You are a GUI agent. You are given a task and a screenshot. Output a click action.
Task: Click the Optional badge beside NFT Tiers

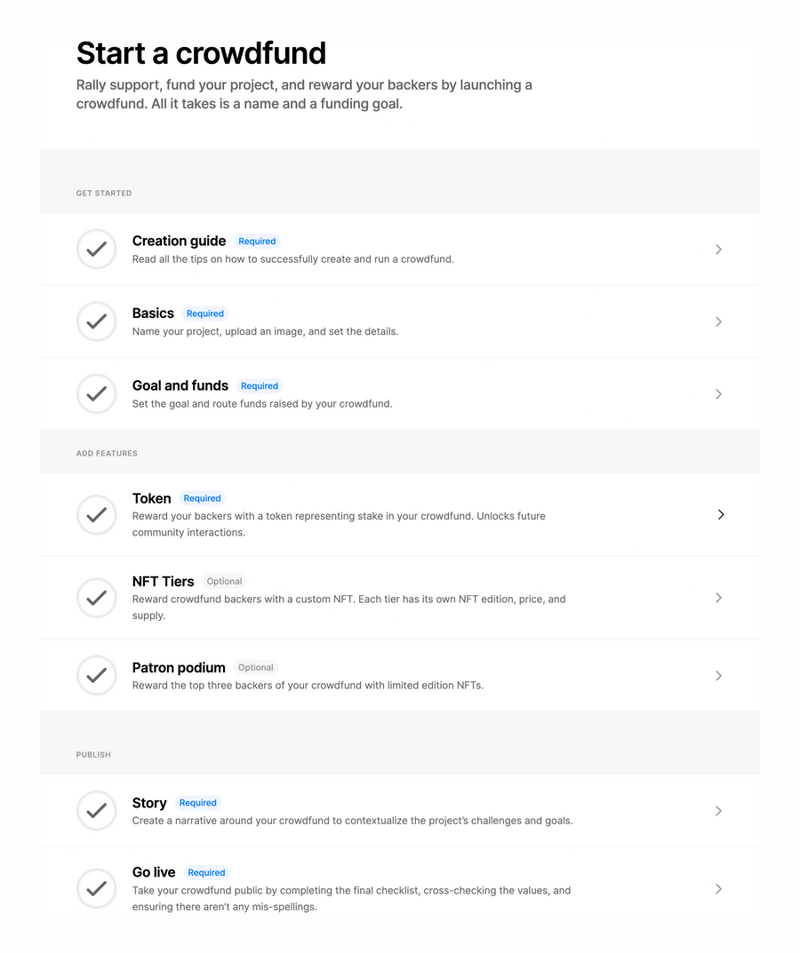224,581
